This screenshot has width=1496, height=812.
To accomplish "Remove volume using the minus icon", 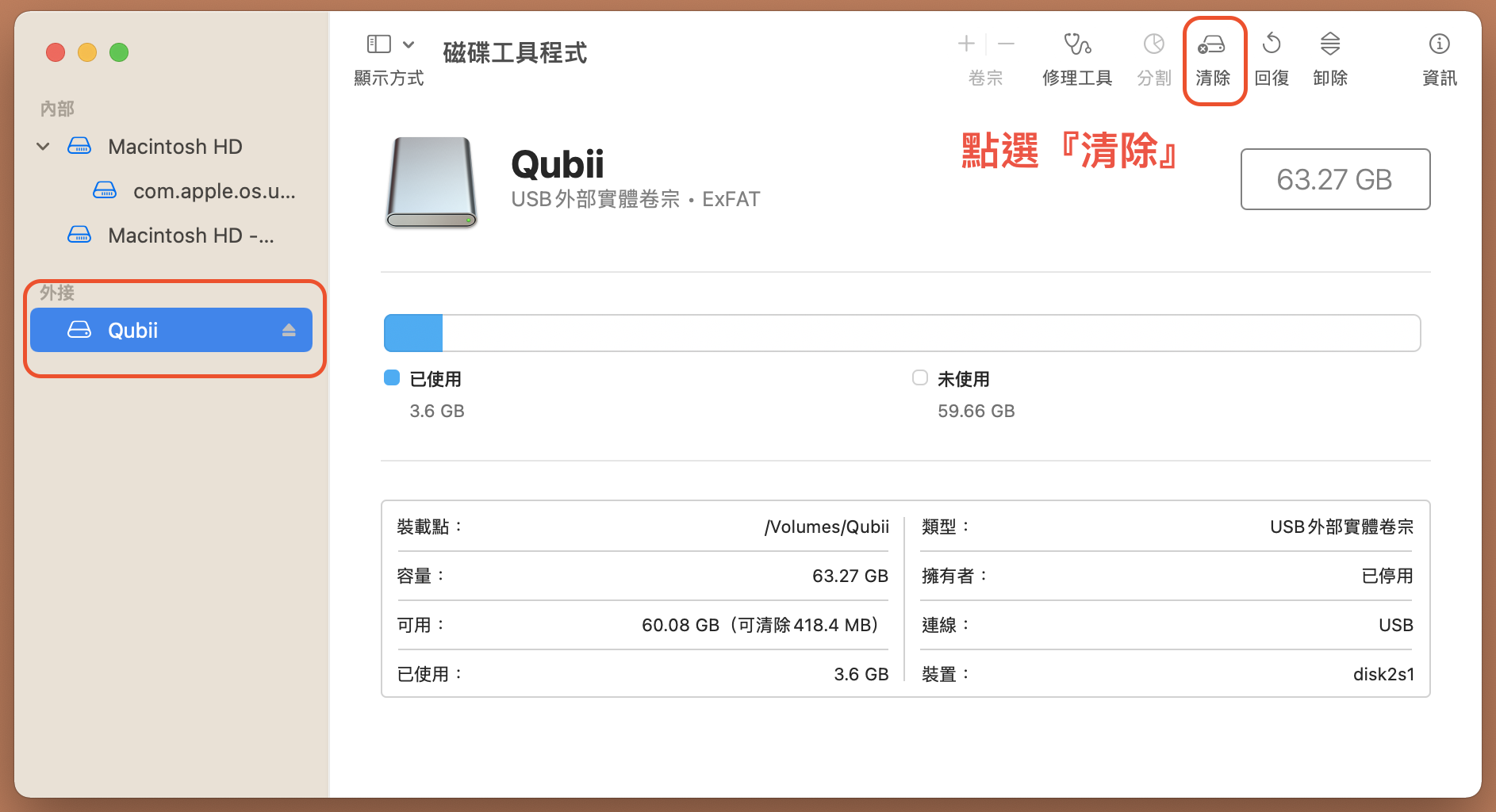I will 1007,44.
